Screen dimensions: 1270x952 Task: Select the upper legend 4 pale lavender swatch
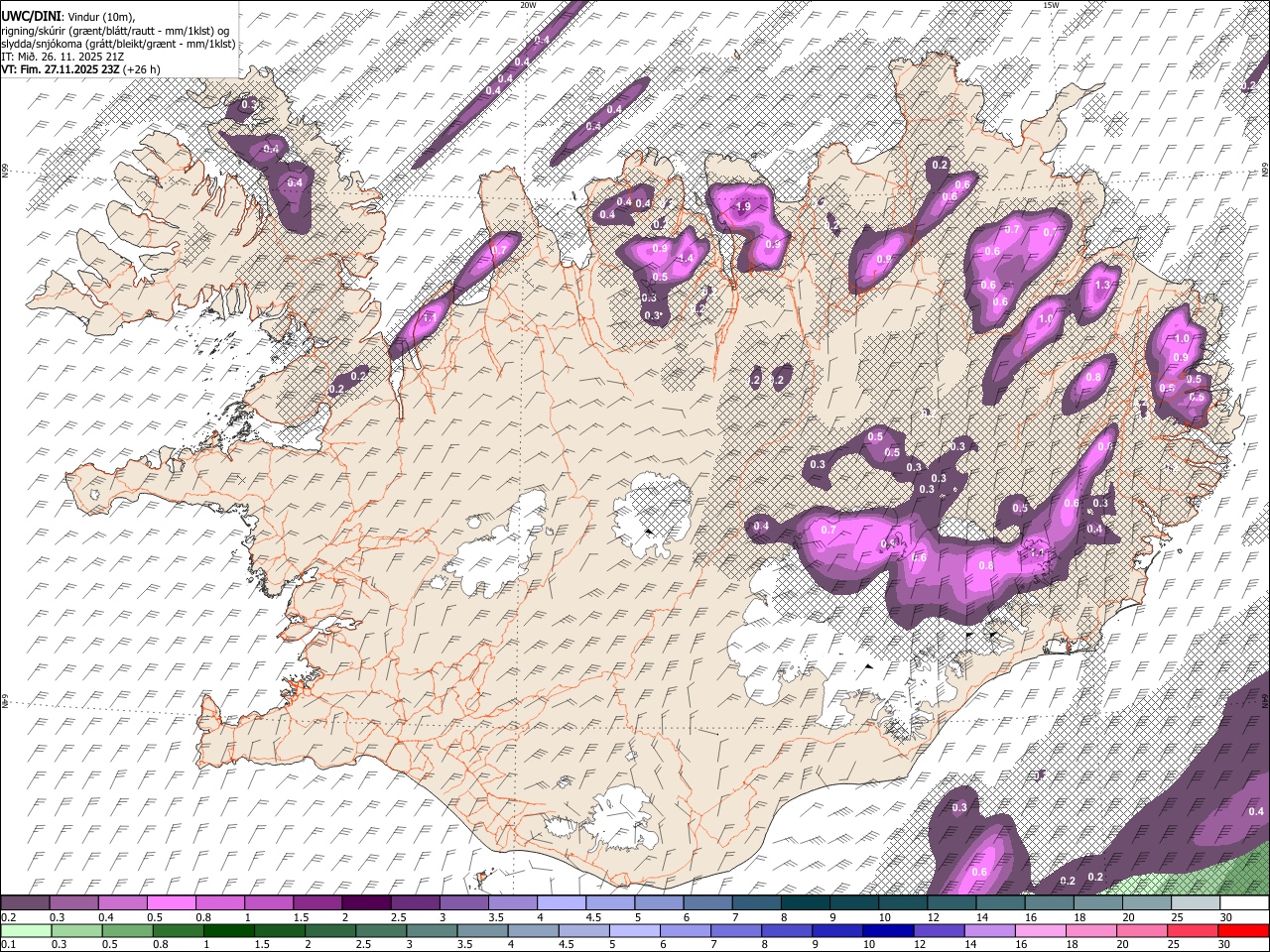[562, 902]
